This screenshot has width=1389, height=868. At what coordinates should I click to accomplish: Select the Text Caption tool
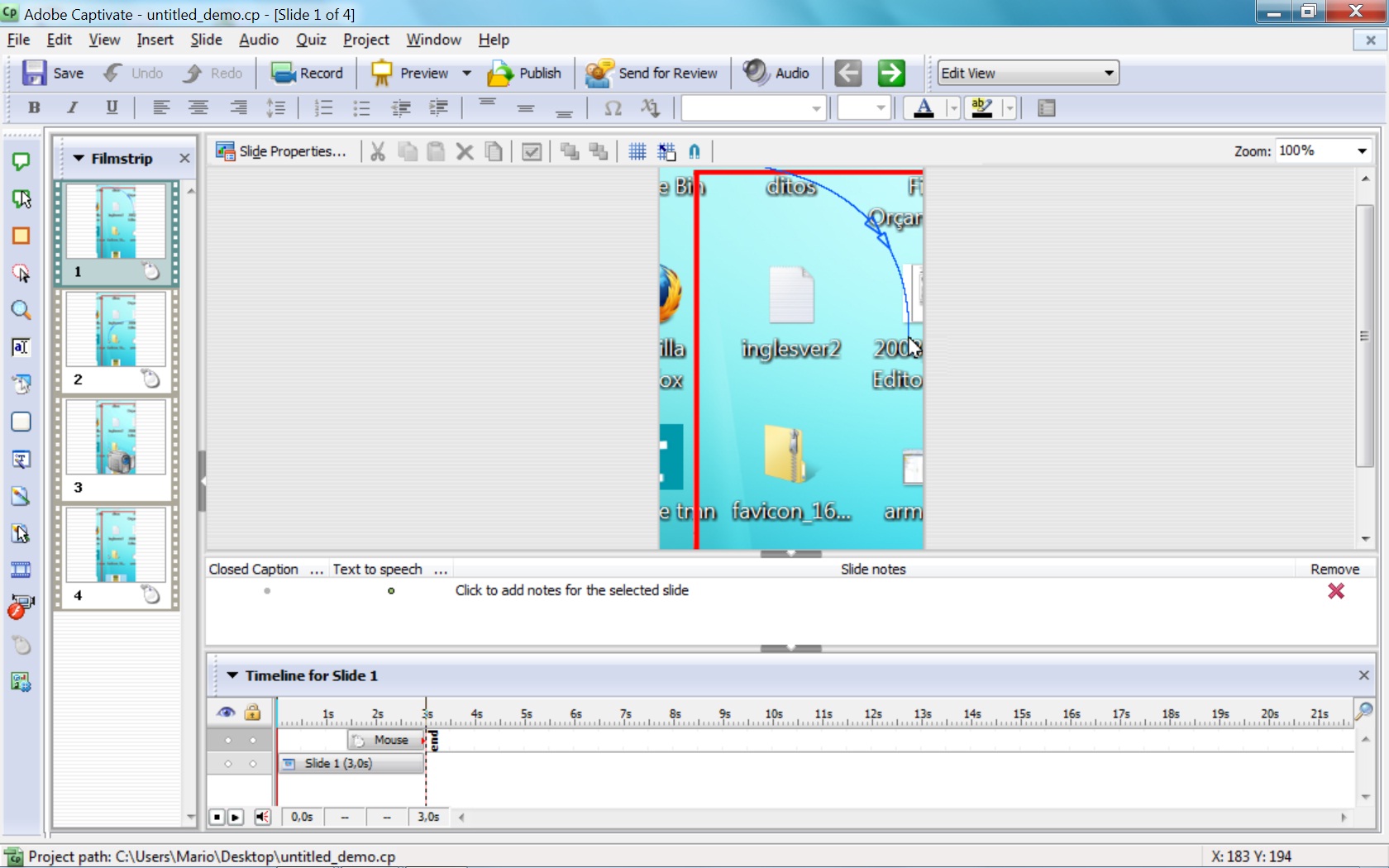[21, 160]
